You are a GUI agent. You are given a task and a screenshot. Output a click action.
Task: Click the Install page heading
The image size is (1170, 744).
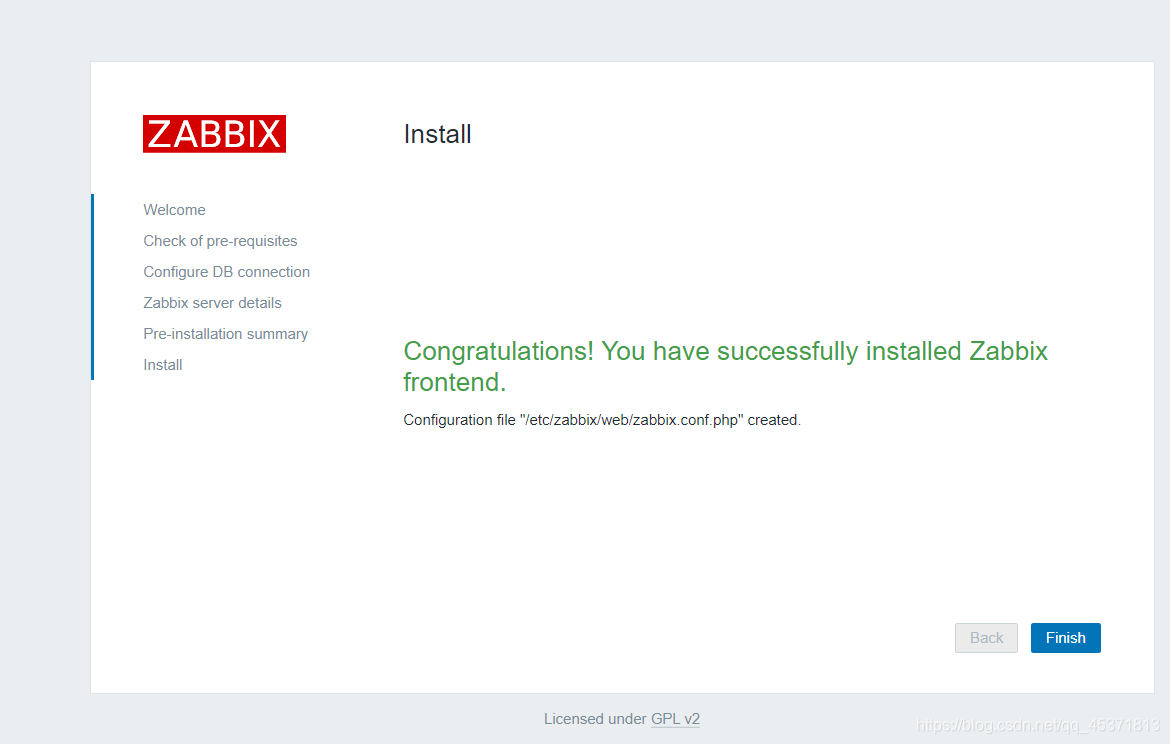(x=437, y=134)
